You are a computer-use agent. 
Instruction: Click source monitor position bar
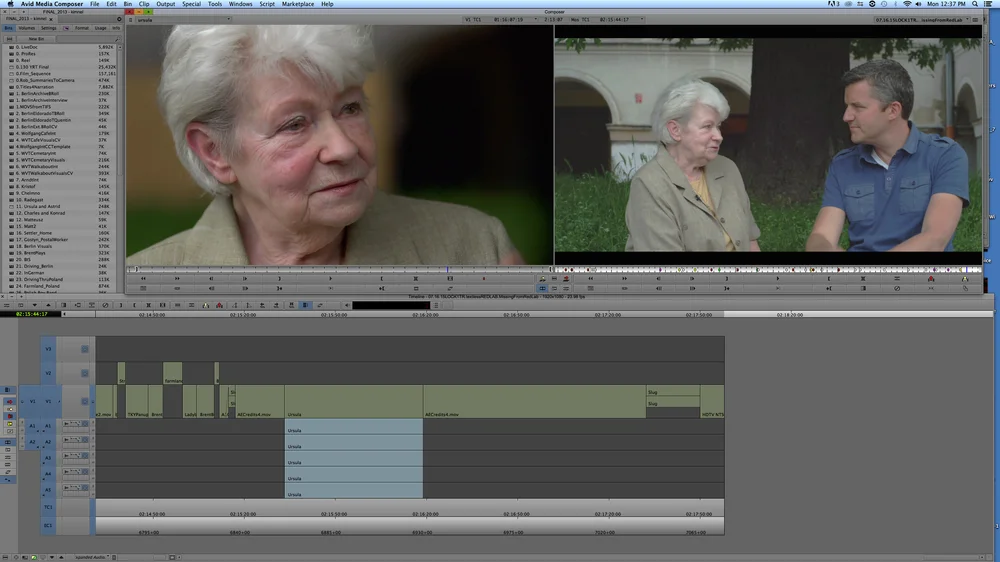[339, 269]
